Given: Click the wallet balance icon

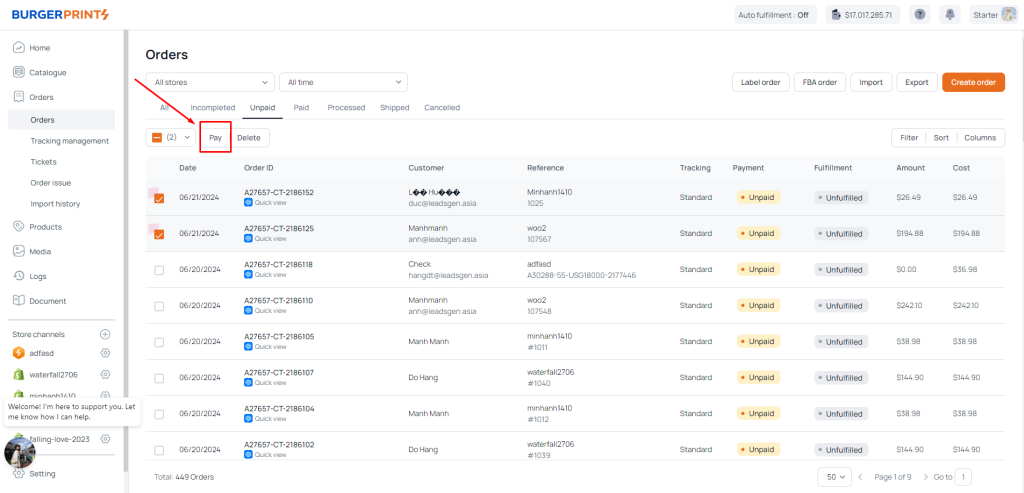Looking at the screenshot, I should 836,15.
